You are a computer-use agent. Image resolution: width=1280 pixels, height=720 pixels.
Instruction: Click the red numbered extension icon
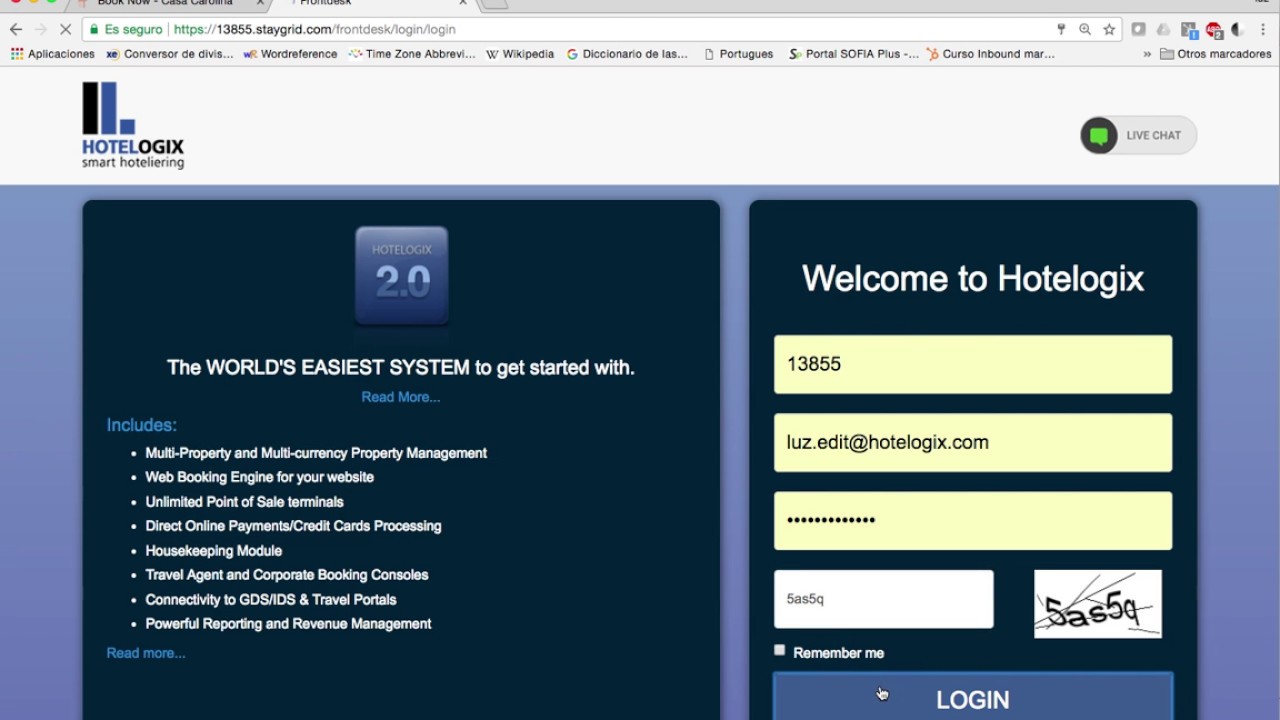click(1214, 30)
